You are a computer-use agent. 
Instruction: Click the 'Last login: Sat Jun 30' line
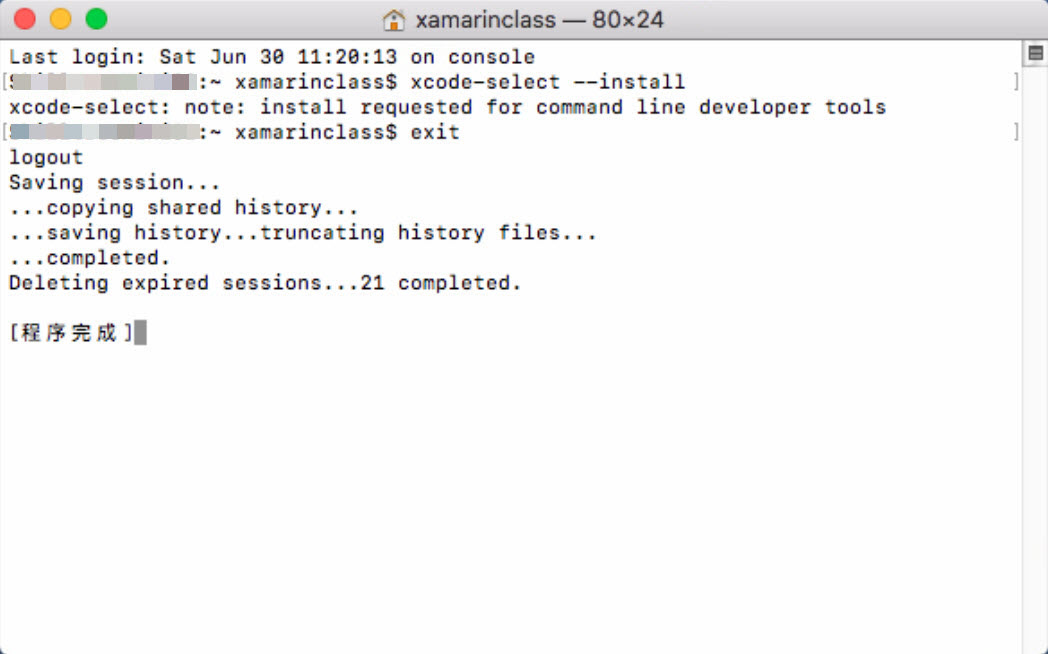click(x=272, y=57)
